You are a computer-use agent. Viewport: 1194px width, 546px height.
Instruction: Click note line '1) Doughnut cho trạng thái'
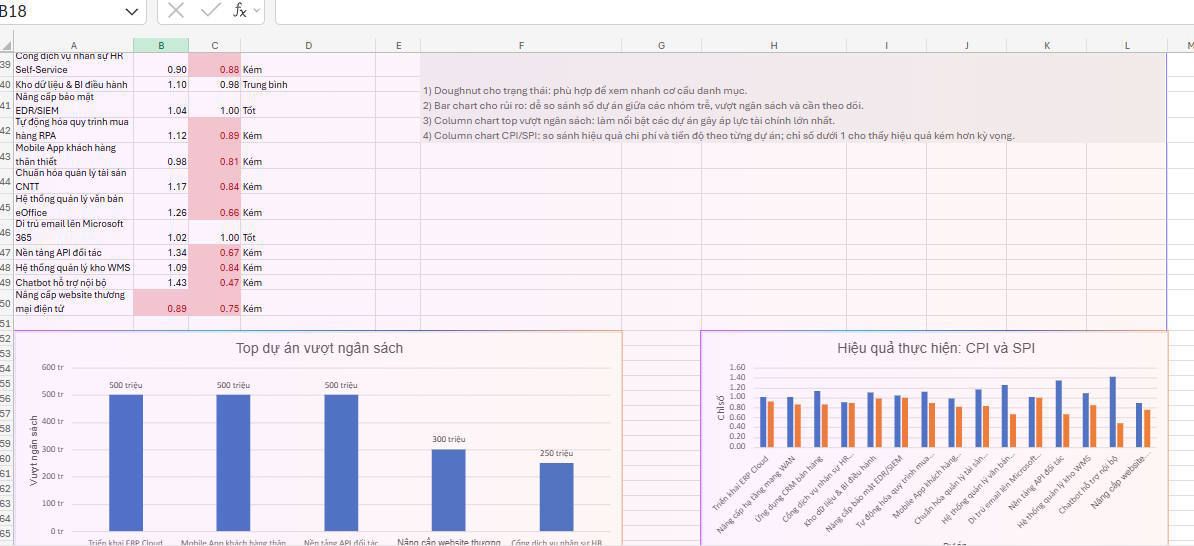(x=585, y=91)
